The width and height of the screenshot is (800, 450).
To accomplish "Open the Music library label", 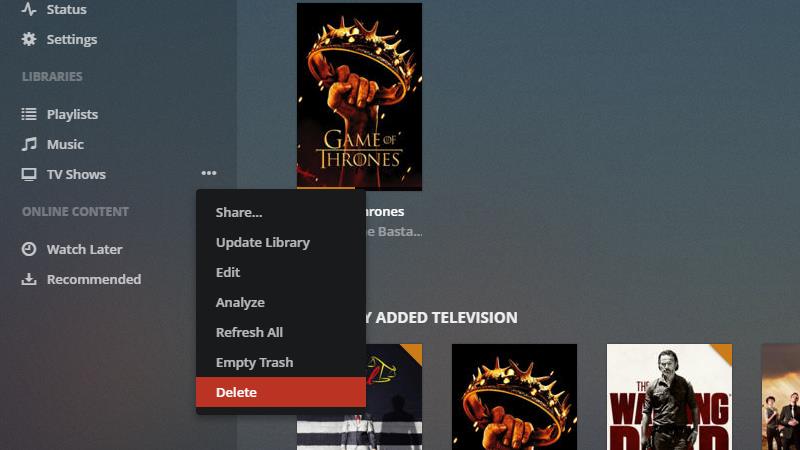I will pyautogui.click(x=65, y=144).
